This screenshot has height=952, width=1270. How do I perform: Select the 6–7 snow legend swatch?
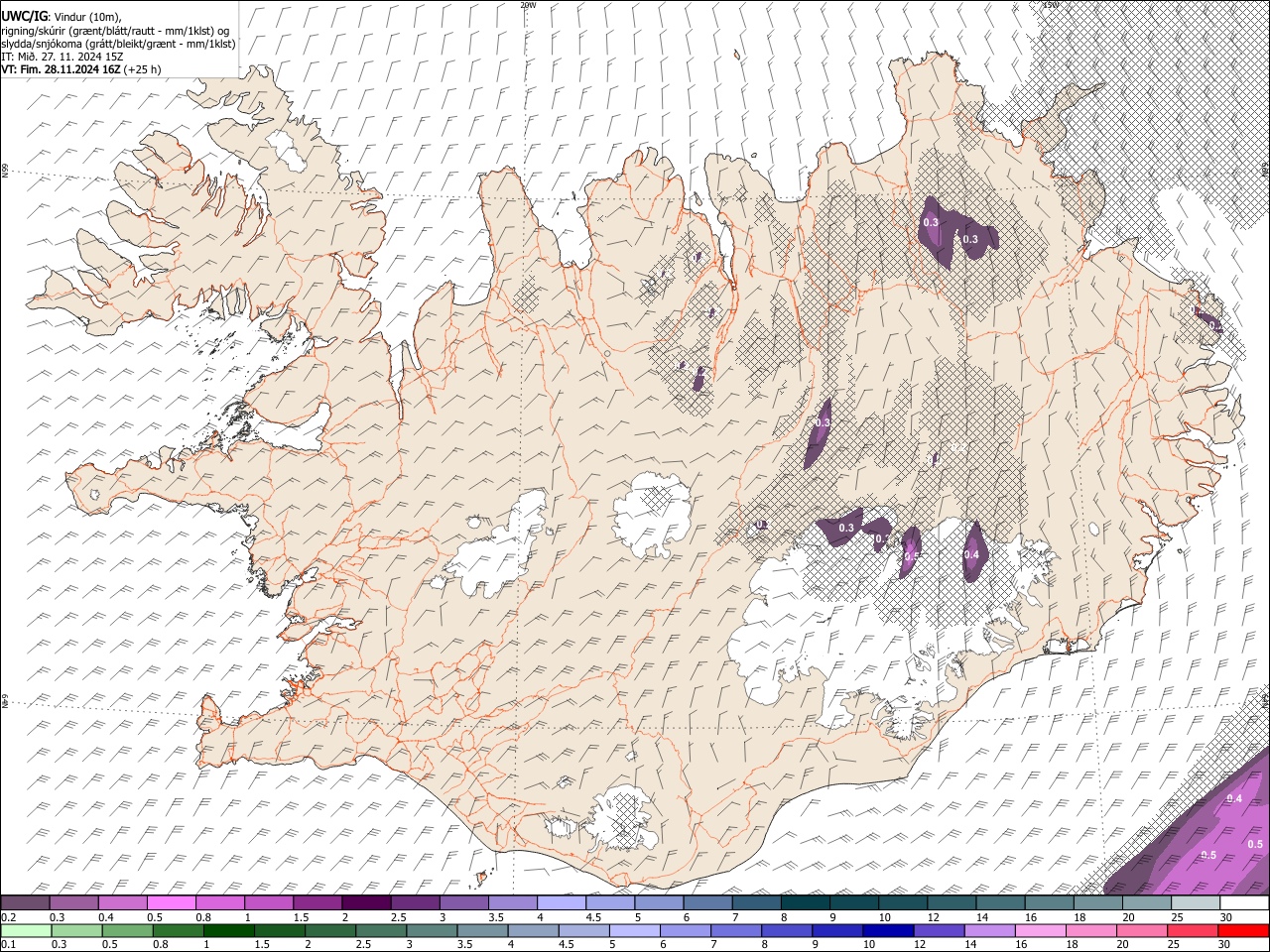[707, 902]
